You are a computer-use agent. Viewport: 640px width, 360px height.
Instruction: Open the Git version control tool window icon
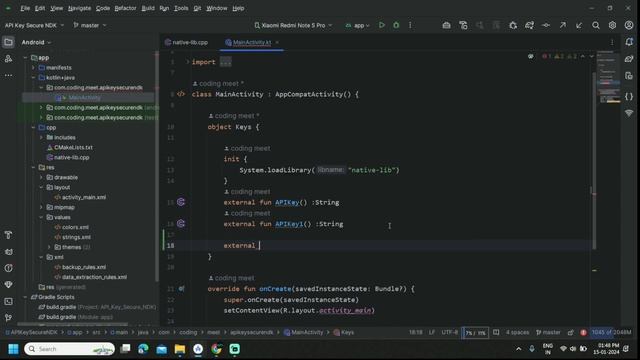point(8,318)
